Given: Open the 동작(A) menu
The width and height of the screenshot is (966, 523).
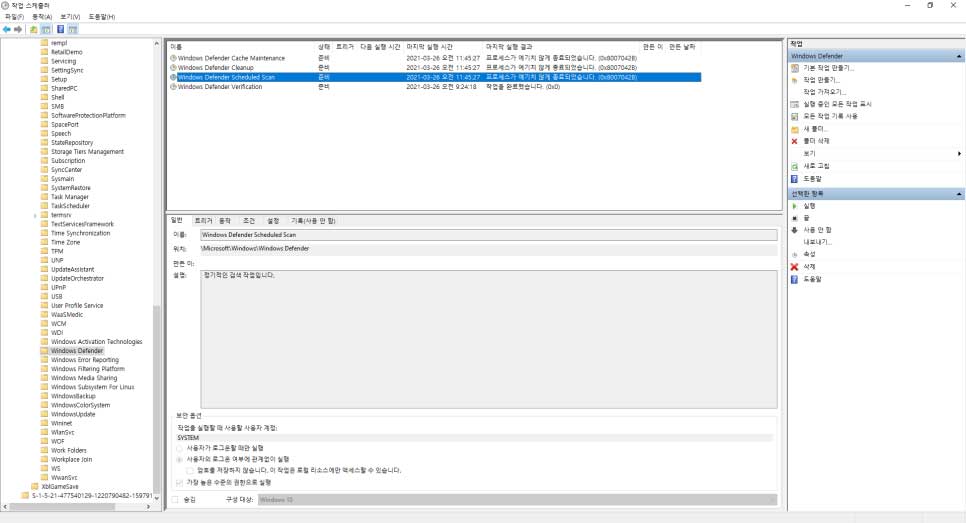Looking at the screenshot, I should [42, 17].
